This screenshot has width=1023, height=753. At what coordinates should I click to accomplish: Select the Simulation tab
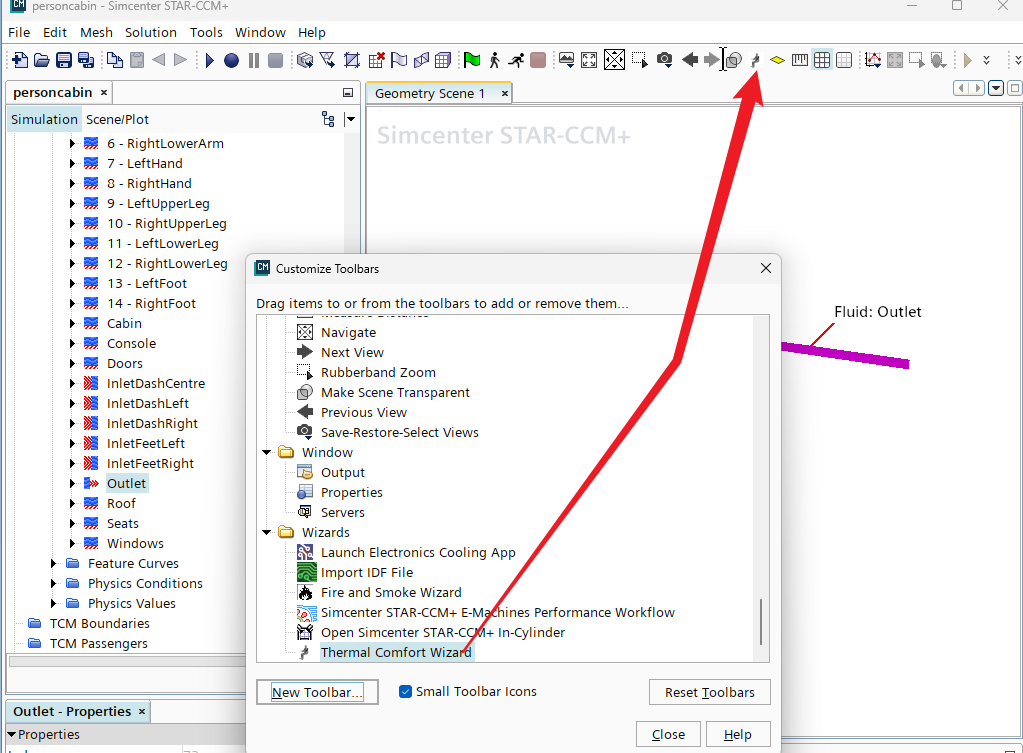click(x=44, y=119)
